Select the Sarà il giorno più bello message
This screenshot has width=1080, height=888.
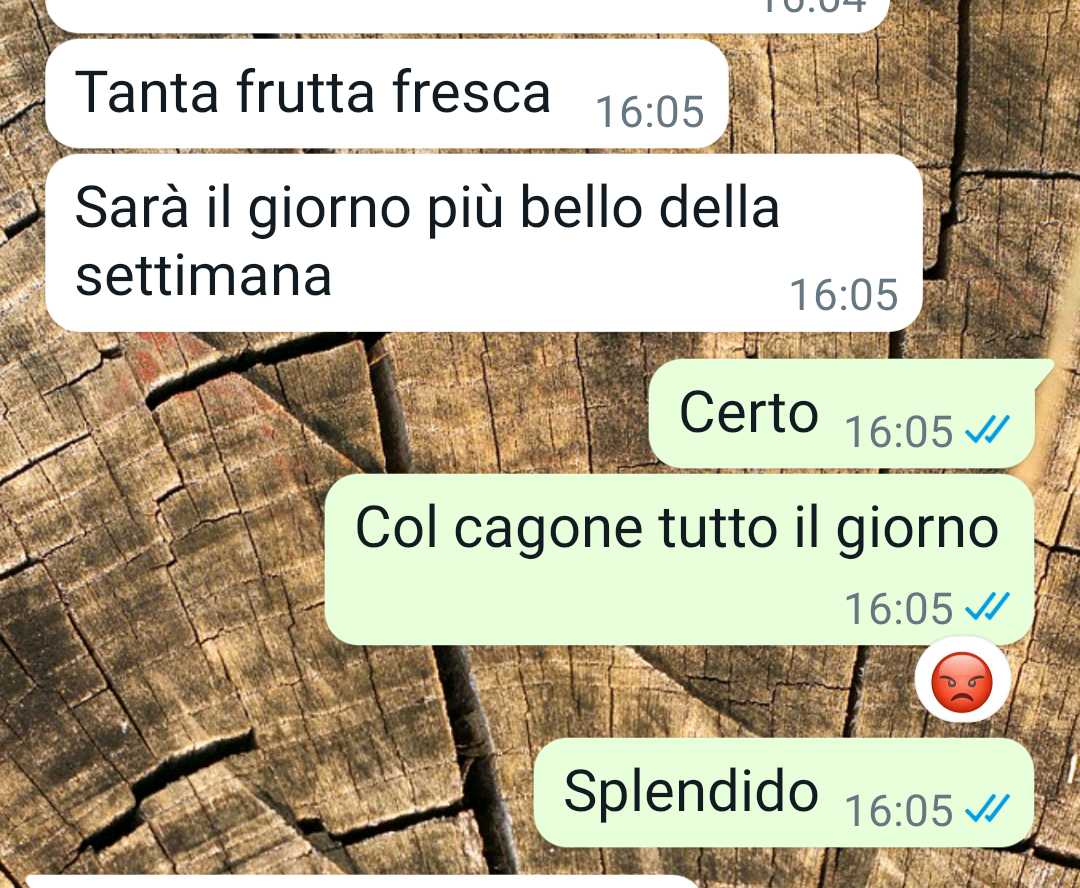[484, 242]
